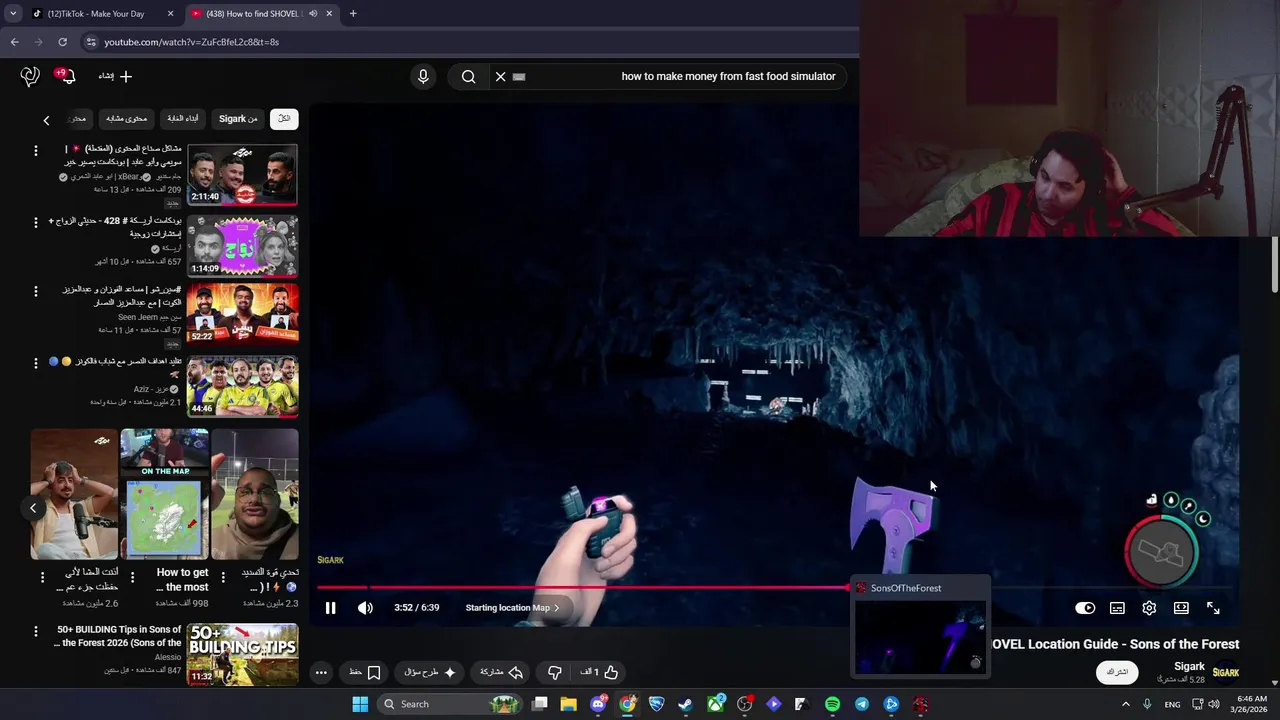Screen dimensions: 1280x720
Task: Open Chrome tab search dropdown
Action: pyautogui.click(x=12, y=14)
